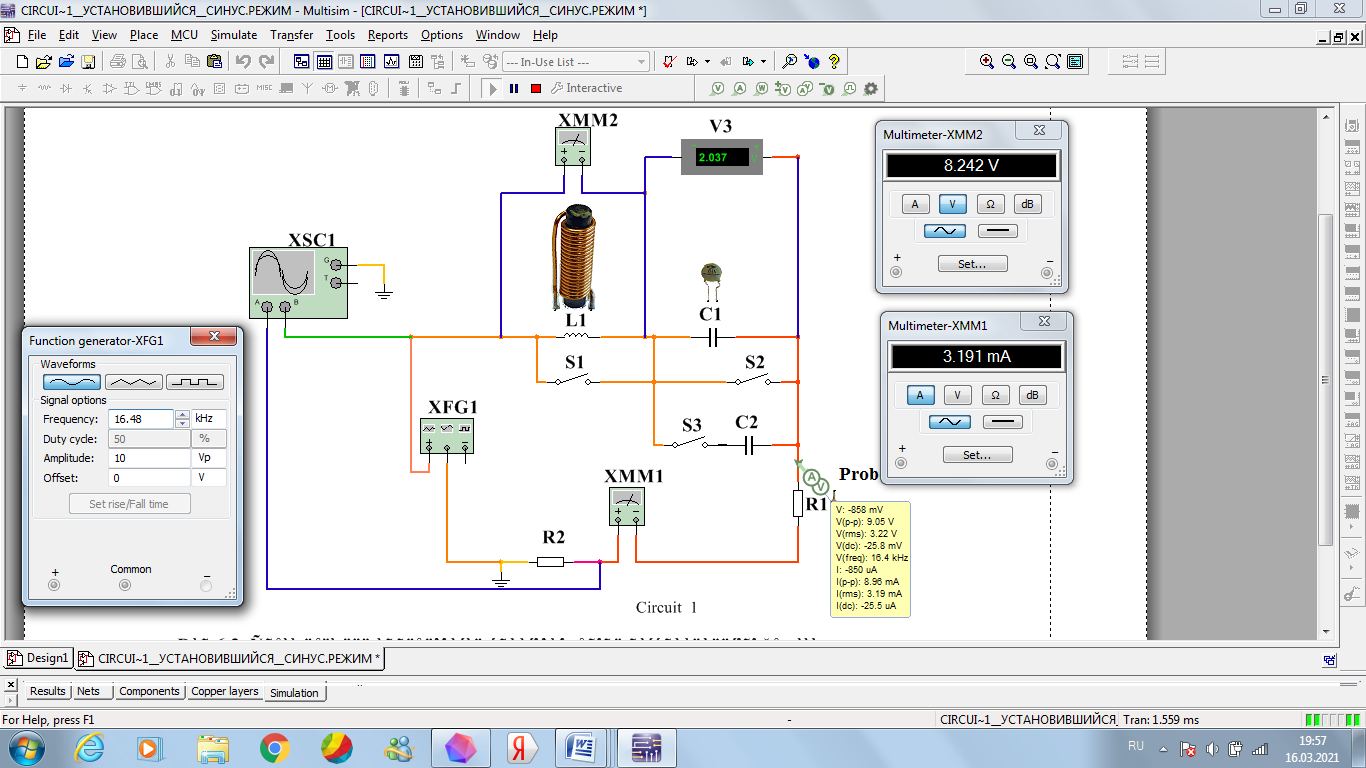Open the kHz frequency unit dropdown
The image size is (1366, 768).
click(x=209, y=419)
